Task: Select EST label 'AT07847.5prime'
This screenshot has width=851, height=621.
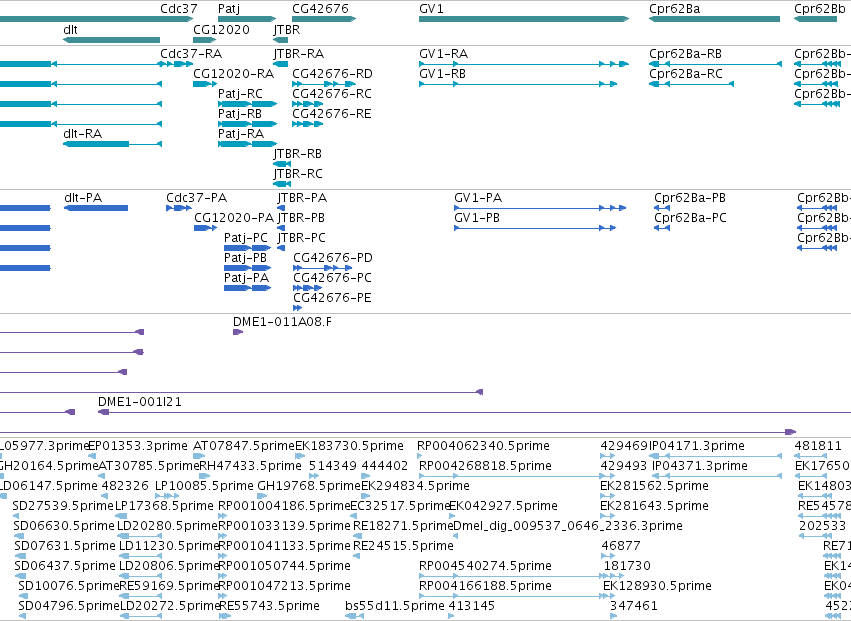Action: pos(244,446)
